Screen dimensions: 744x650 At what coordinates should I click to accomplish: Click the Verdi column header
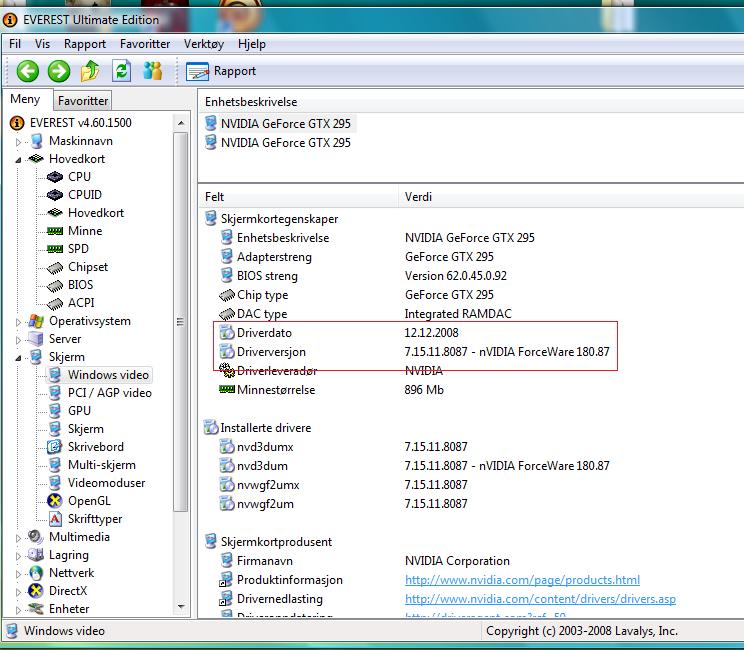click(x=571, y=197)
